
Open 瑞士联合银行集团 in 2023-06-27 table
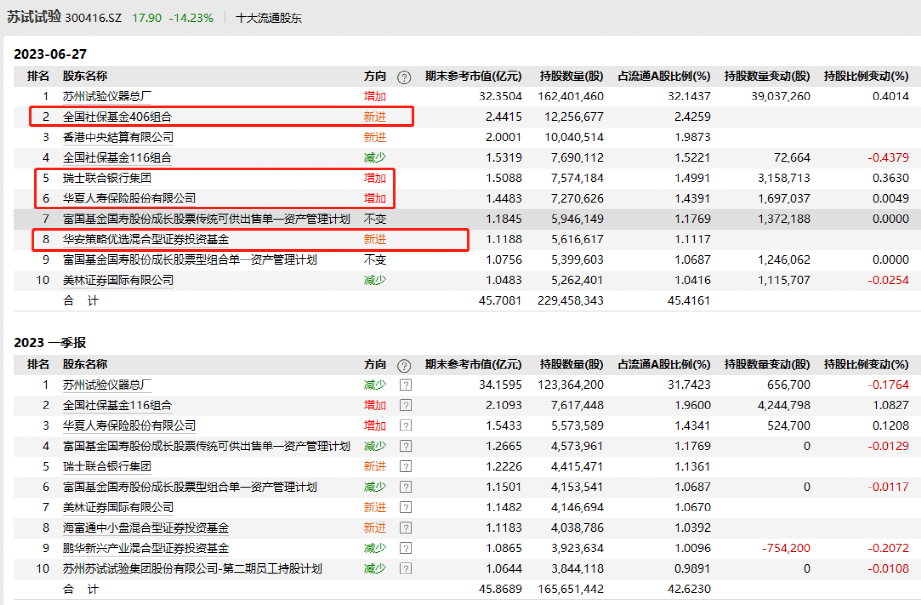[107, 178]
